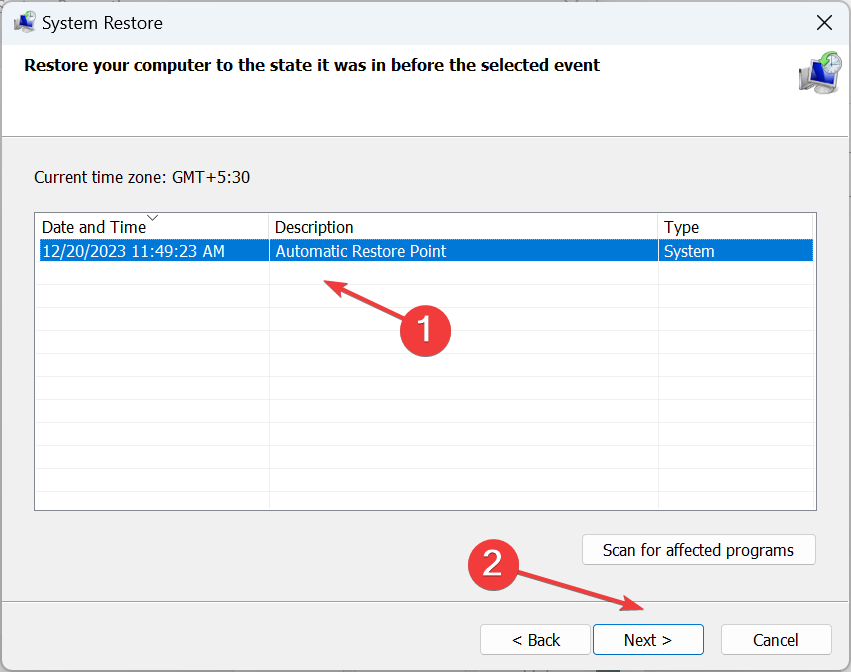851x672 pixels.
Task: Click the Current time zone GMT+5:30 text
Action: 142,177
